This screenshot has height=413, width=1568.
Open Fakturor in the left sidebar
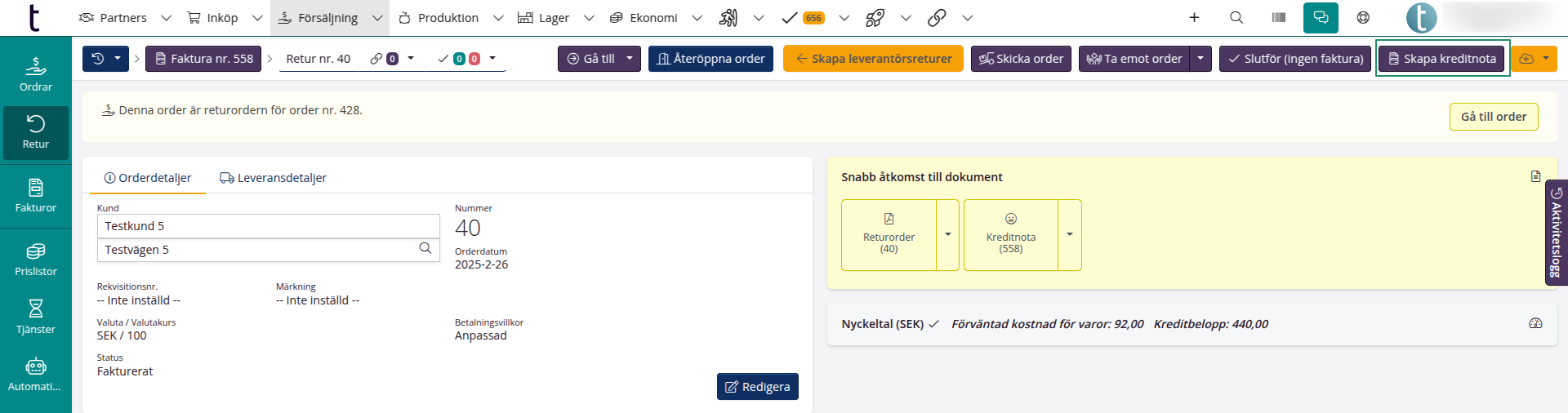36,196
